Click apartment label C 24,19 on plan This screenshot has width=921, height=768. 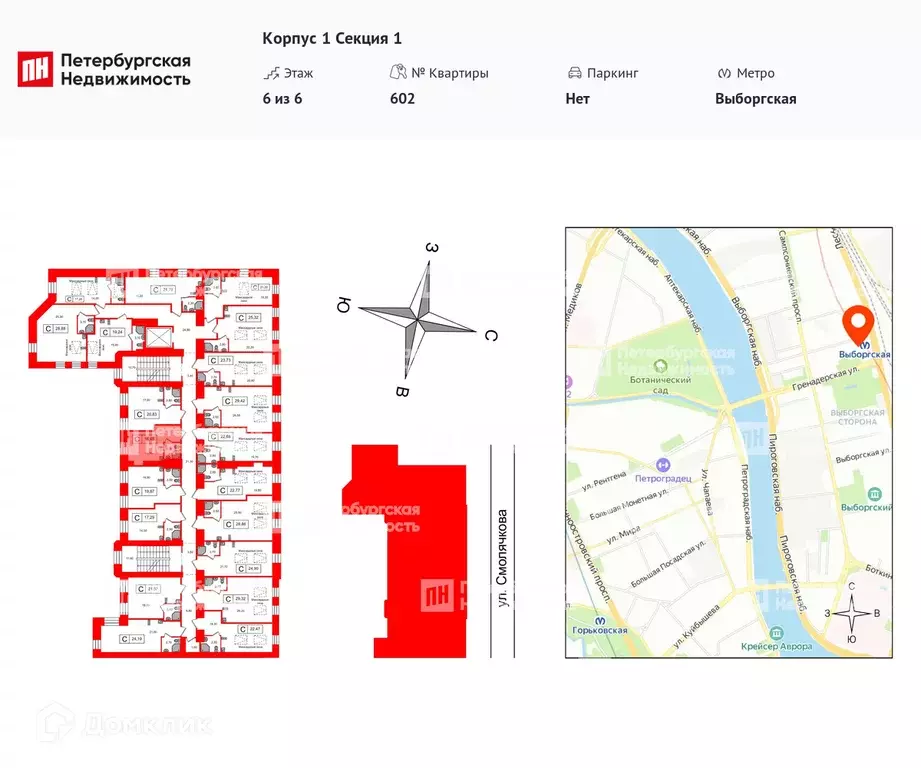(132, 639)
